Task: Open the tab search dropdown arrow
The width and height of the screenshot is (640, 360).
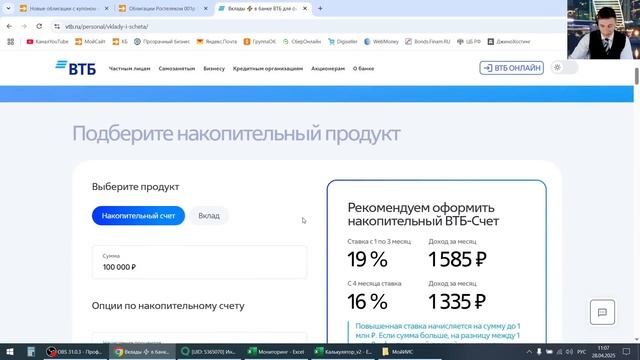Action: click(8, 8)
